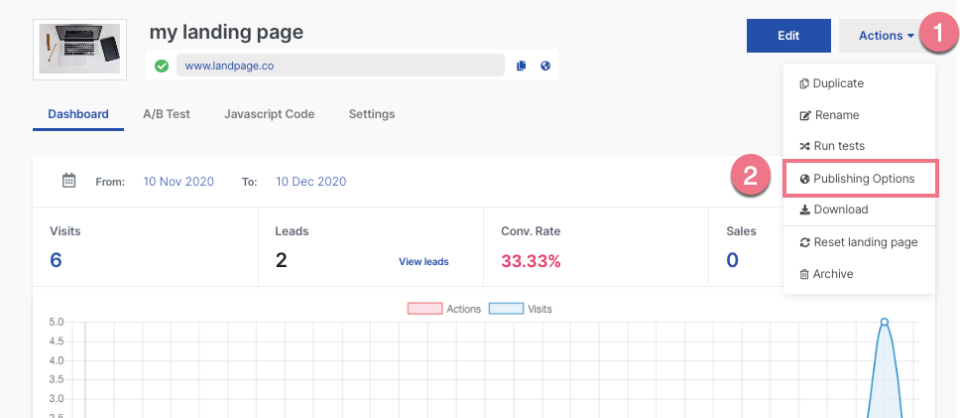This screenshot has height=418, width=960.
Task: Click Archive in Actions menu
Action: pyautogui.click(x=833, y=274)
